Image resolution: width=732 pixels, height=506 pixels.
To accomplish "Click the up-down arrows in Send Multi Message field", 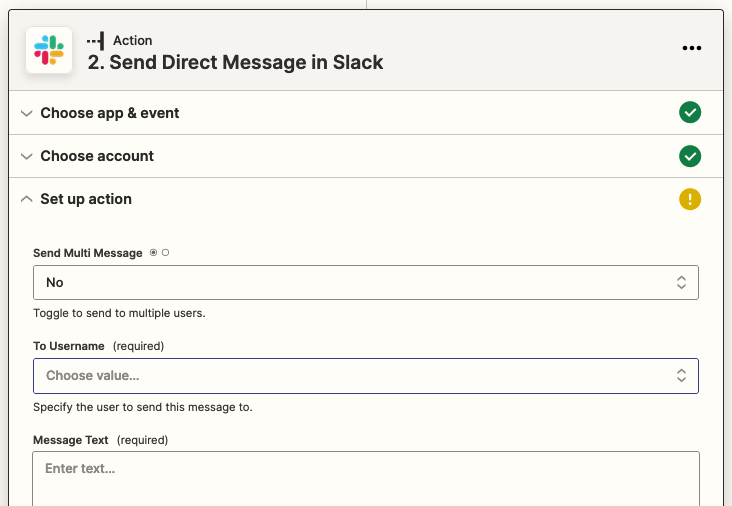I will [x=681, y=283].
